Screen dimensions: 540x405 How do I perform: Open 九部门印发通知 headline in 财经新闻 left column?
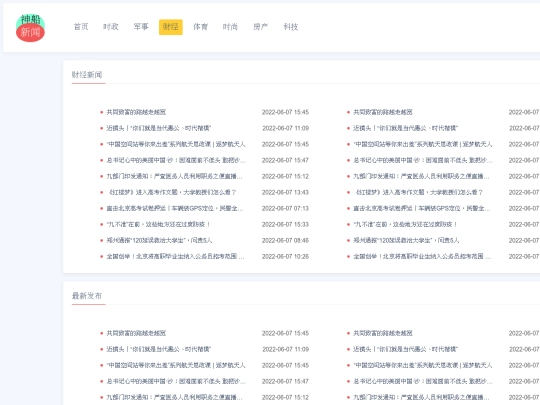[175, 176]
